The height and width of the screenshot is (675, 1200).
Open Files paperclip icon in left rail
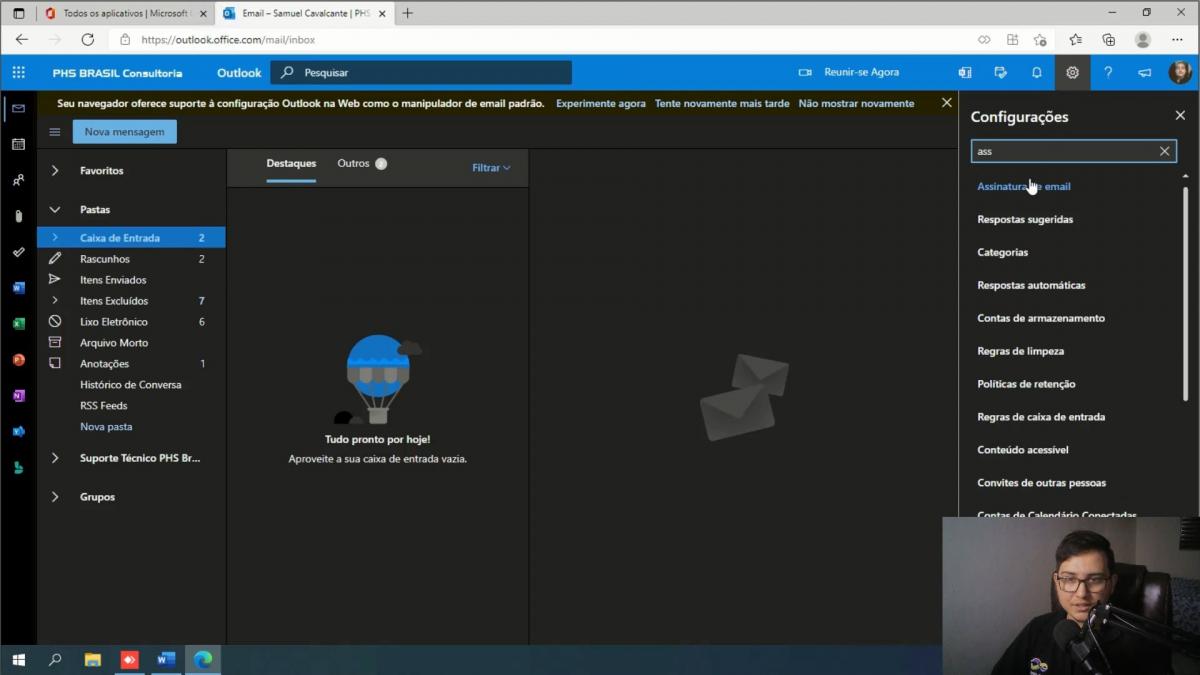[x=18, y=216]
